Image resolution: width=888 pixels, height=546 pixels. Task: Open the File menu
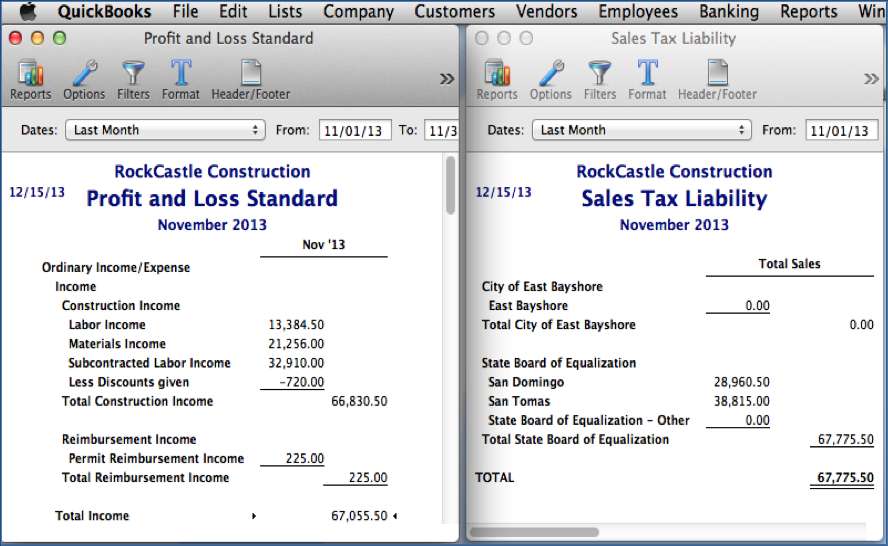(x=185, y=11)
